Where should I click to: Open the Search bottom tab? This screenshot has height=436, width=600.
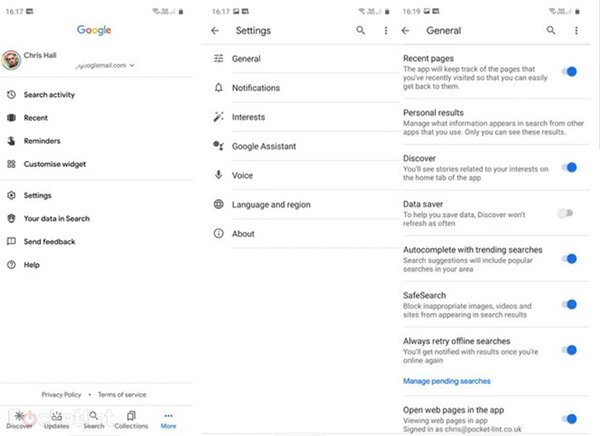(x=94, y=420)
